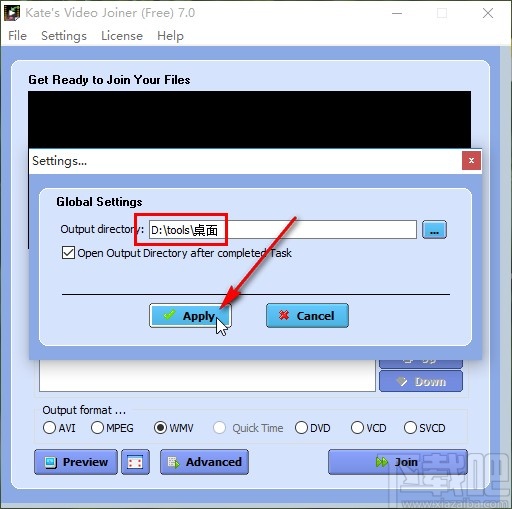Browse for output directory with ellipsis button
Image resolution: width=512 pixels, height=509 pixels.
(x=434, y=229)
